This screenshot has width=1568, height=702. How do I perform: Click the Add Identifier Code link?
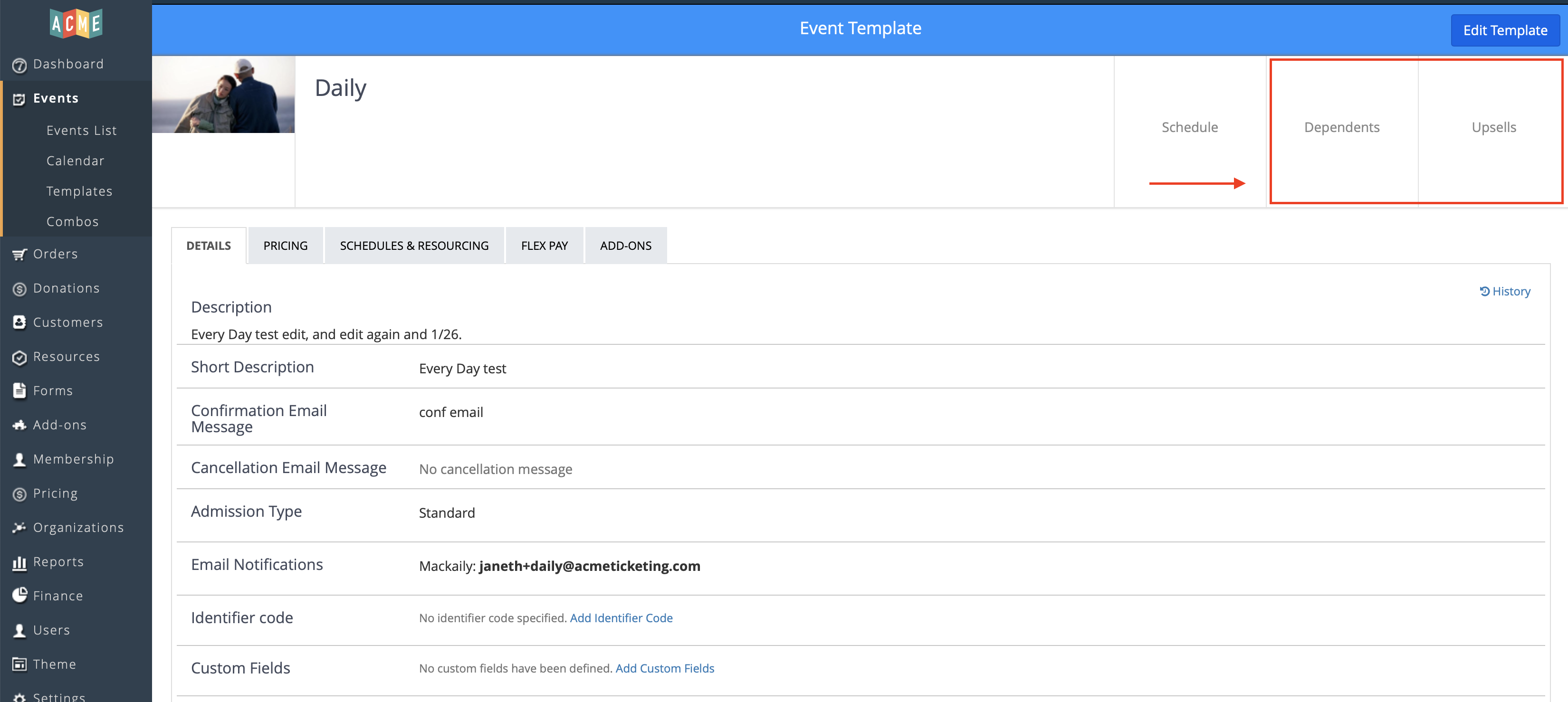621,618
